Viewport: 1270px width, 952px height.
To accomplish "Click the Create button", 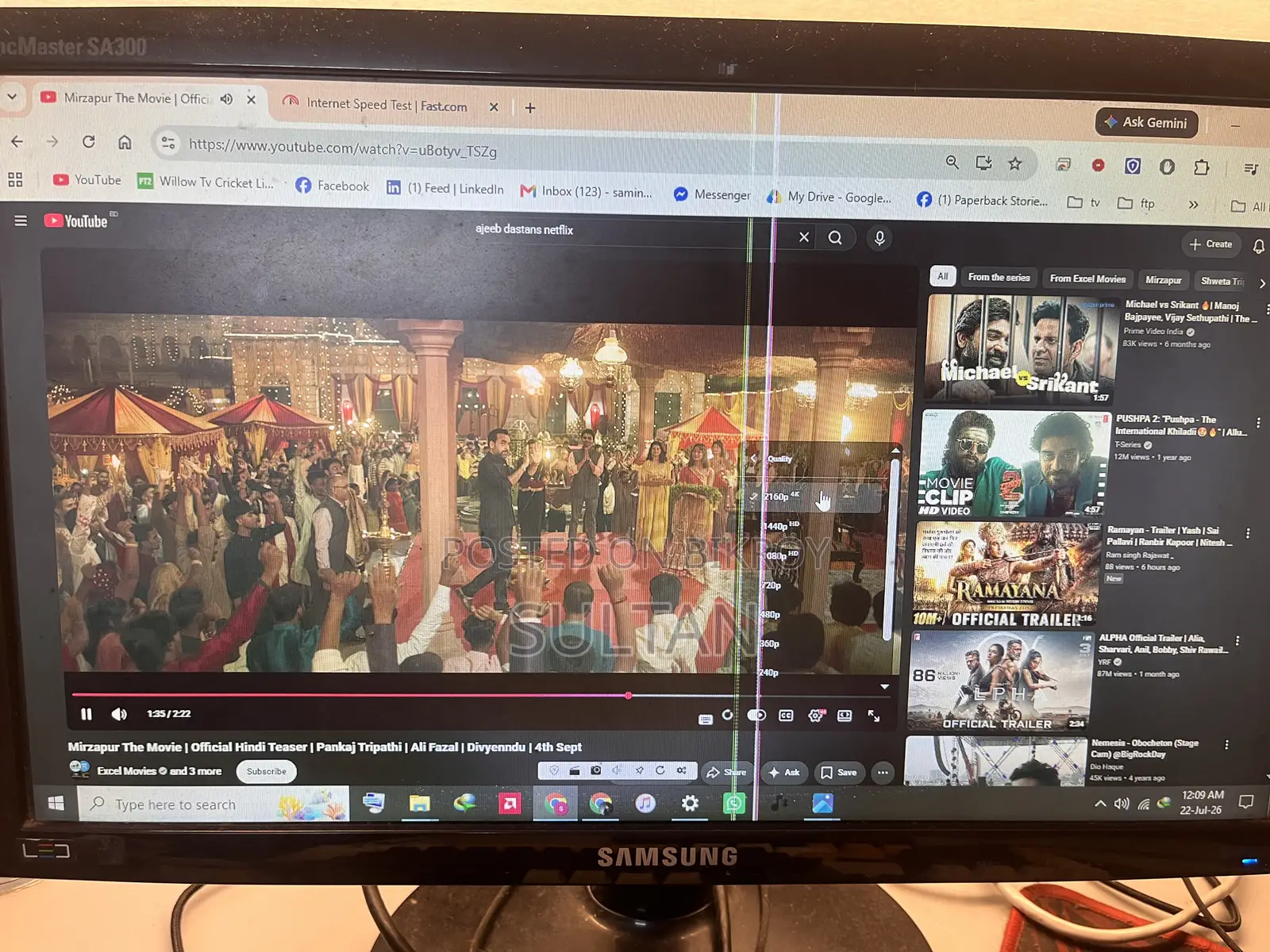I will pos(1211,244).
